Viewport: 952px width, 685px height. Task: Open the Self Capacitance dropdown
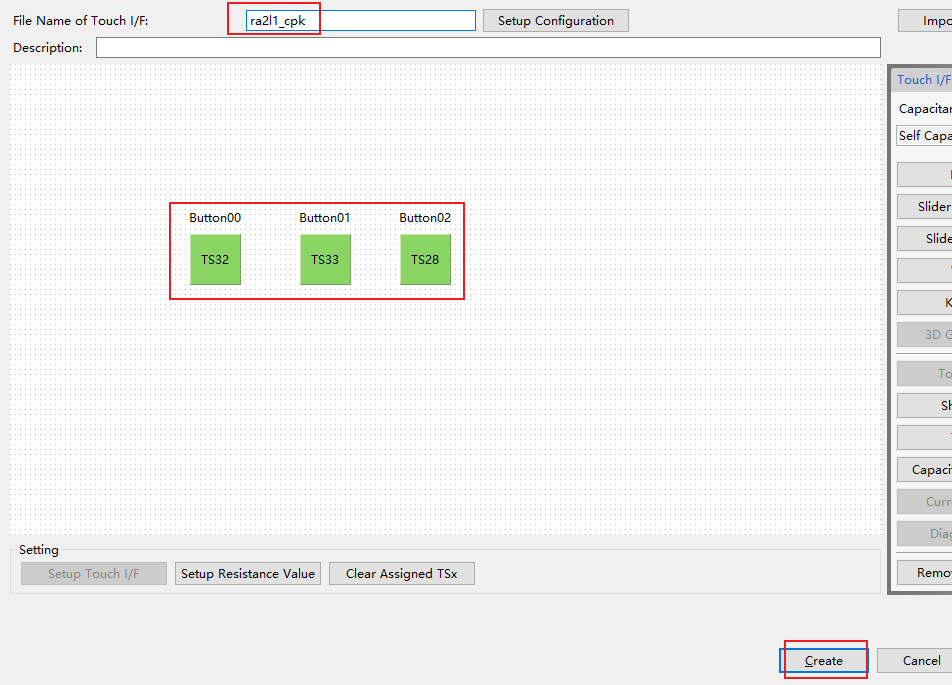[924, 136]
